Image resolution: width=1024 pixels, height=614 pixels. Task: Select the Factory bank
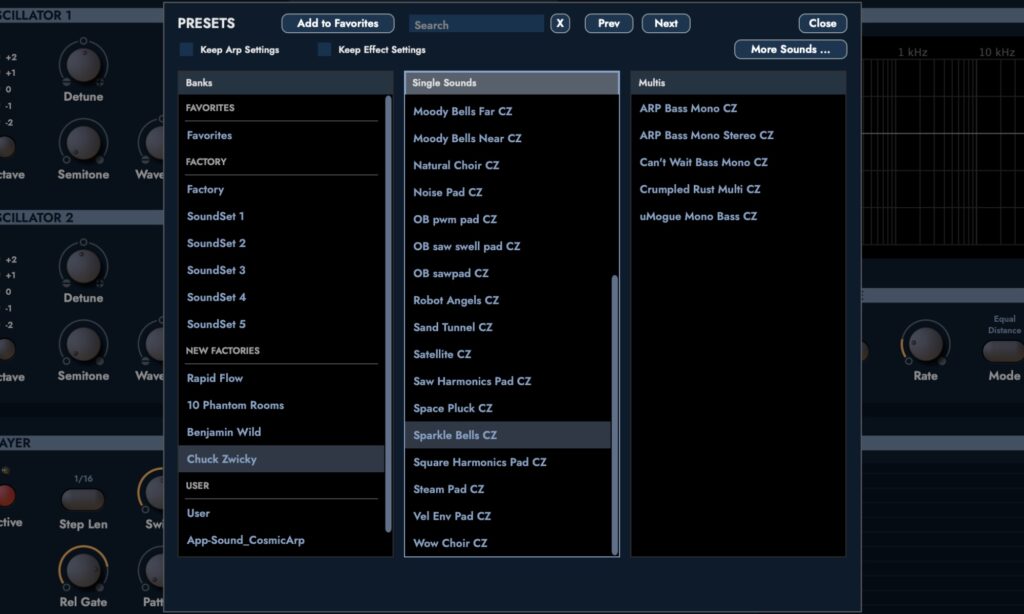[281, 189]
